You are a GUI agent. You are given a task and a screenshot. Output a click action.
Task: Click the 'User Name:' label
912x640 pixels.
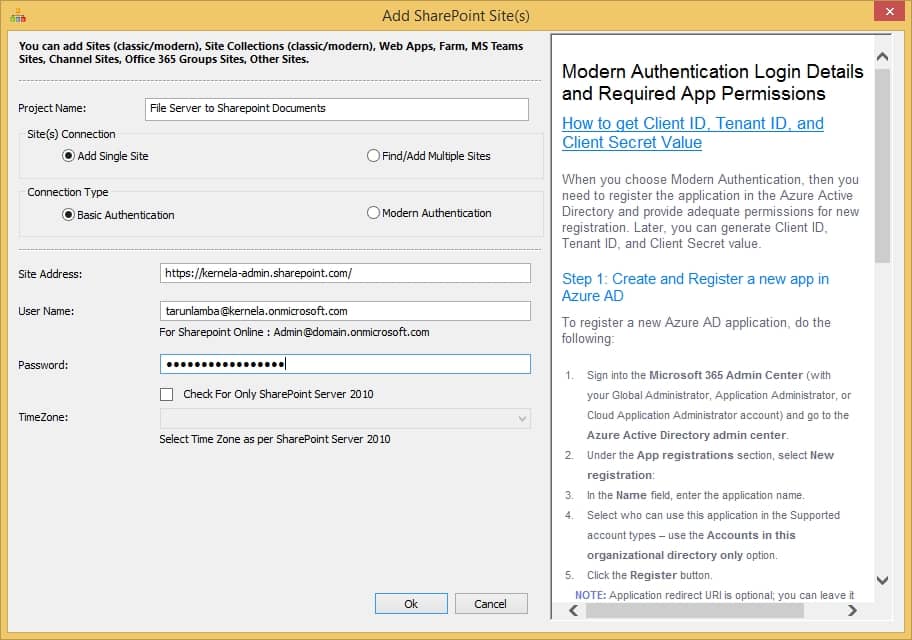(46, 311)
